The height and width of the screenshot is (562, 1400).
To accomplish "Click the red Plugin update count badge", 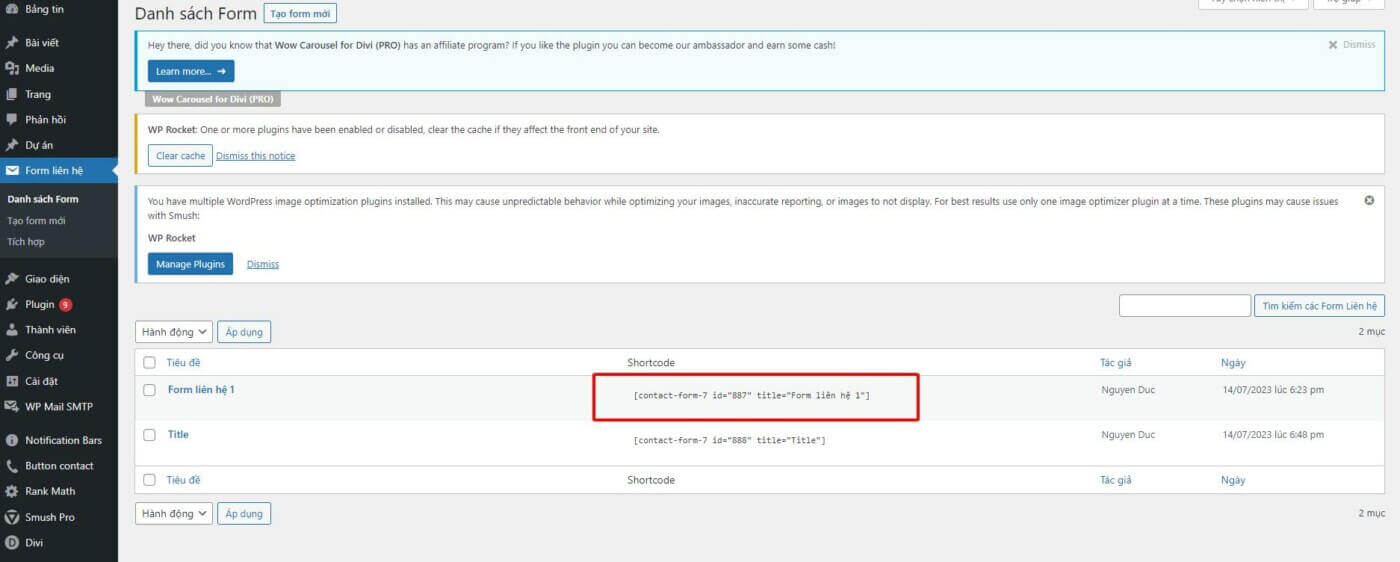I will pos(65,305).
